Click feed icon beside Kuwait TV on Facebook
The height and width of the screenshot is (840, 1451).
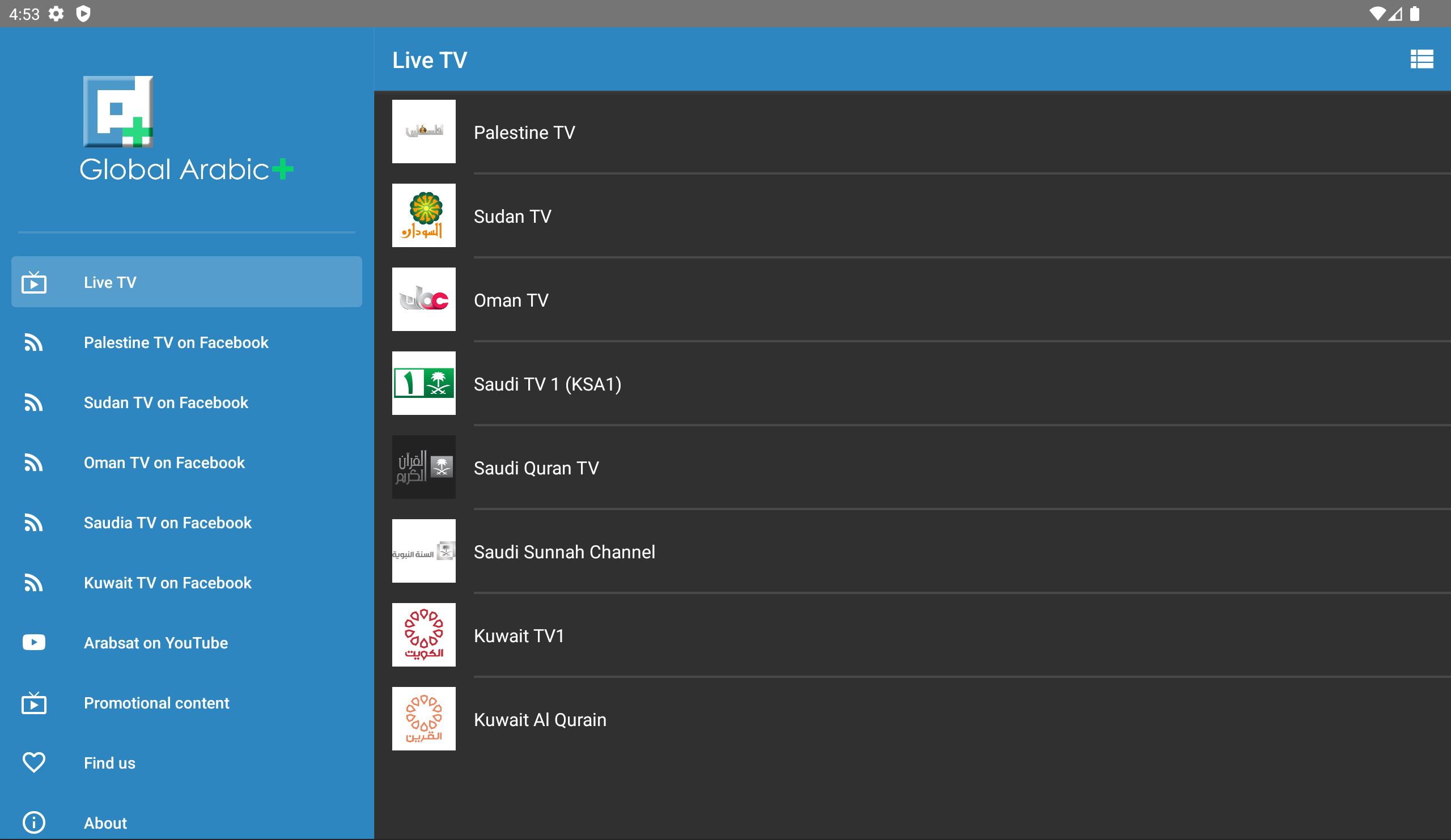point(34,583)
